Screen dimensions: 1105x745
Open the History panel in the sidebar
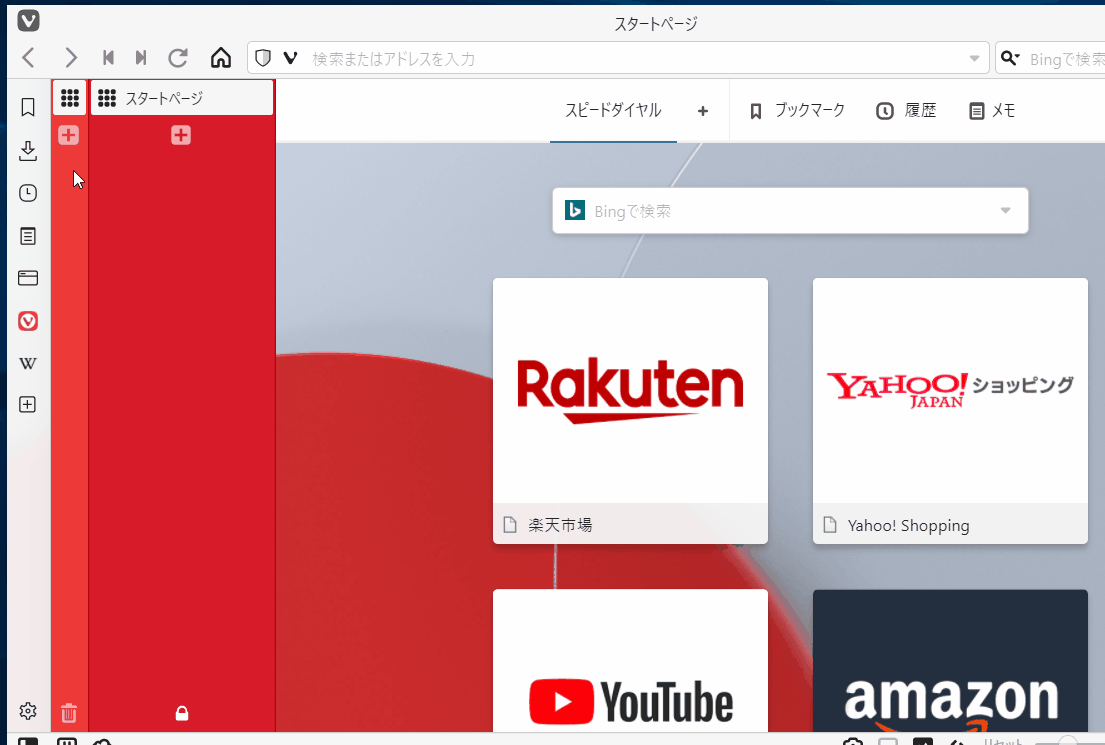coord(27,193)
